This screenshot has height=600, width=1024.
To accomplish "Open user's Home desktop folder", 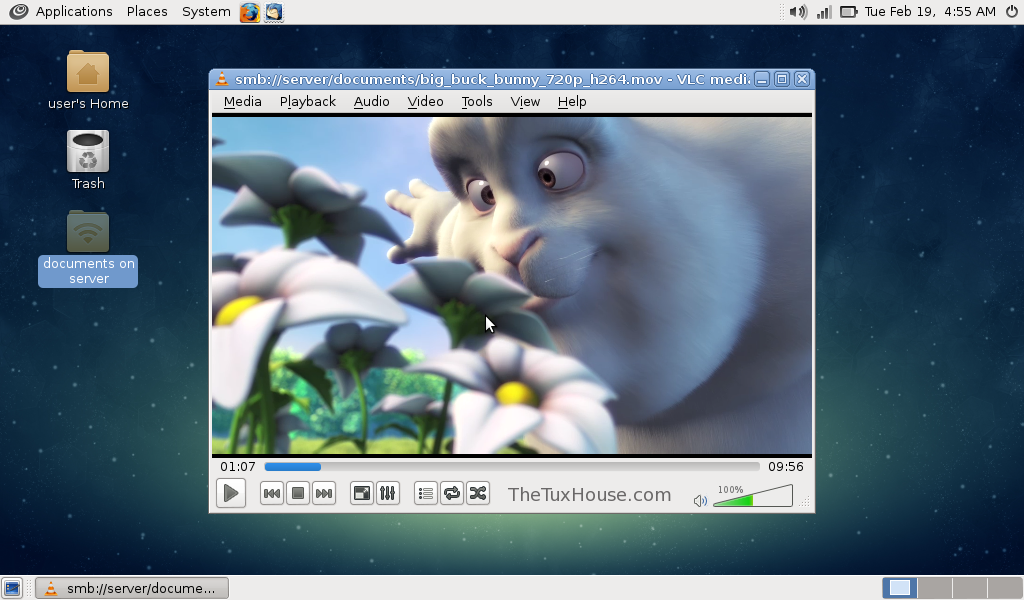I will (x=88, y=80).
